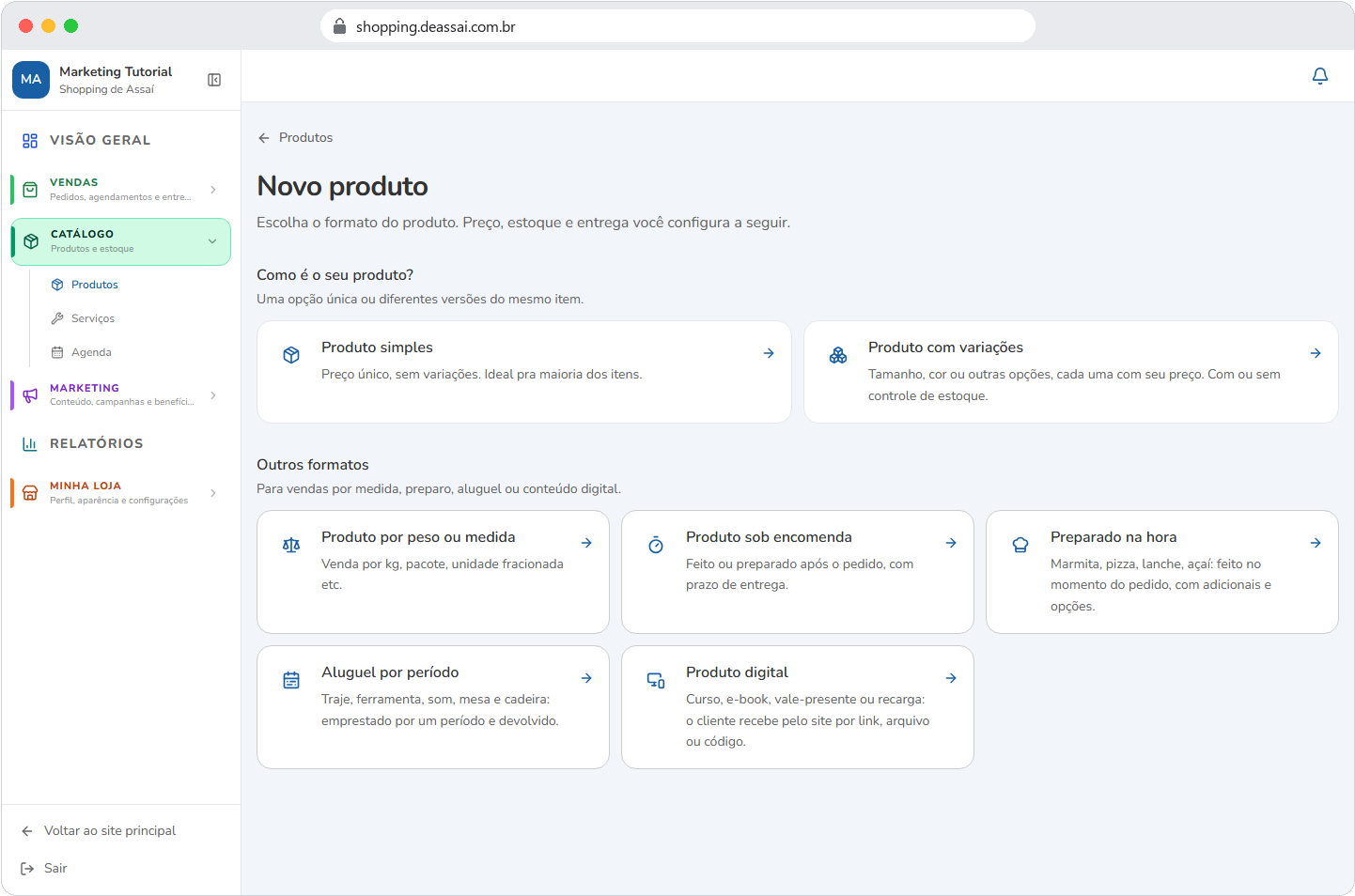Expand the Minha Loja menu chevron
This screenshot has width=1355, height=896.
click(x=213, y=493)
